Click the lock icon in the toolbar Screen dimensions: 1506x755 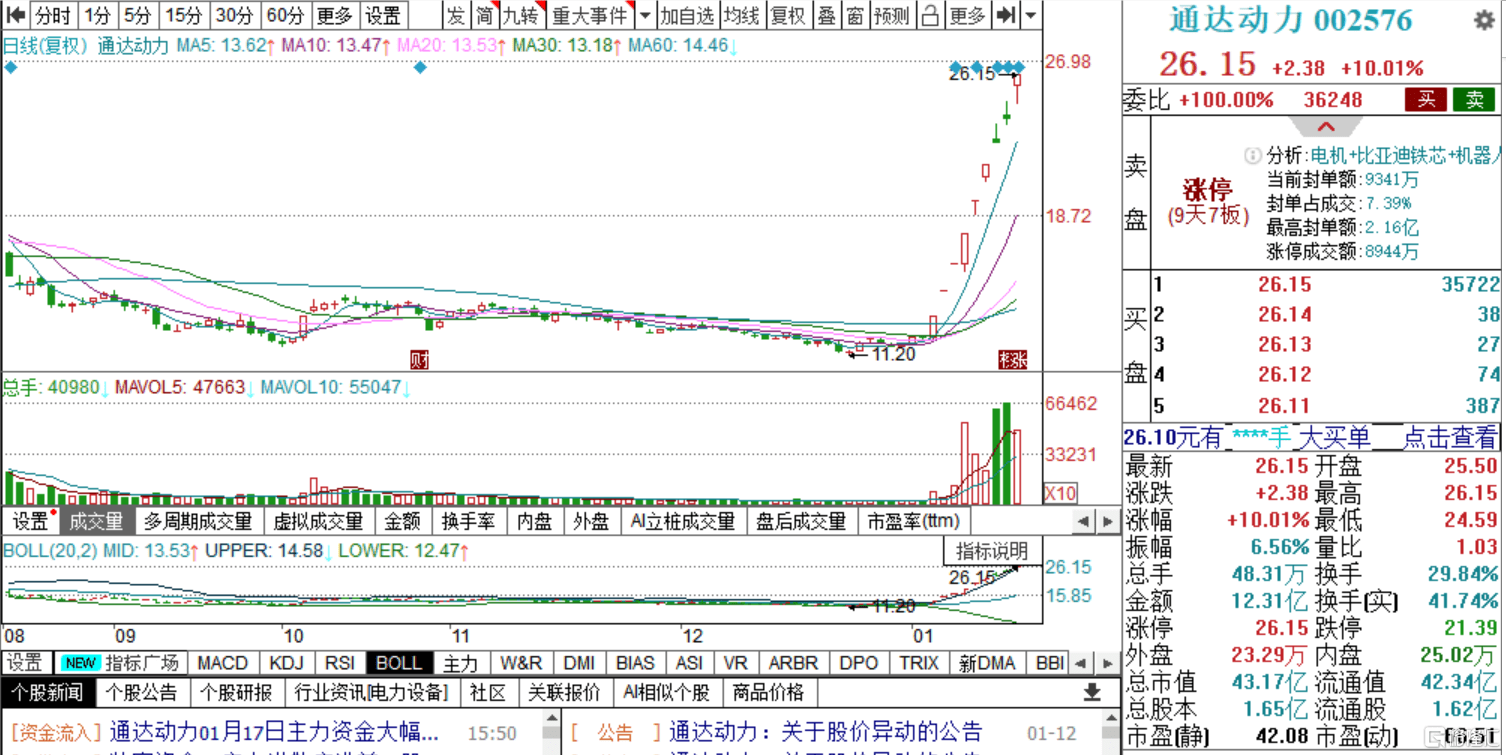(930, 14)
